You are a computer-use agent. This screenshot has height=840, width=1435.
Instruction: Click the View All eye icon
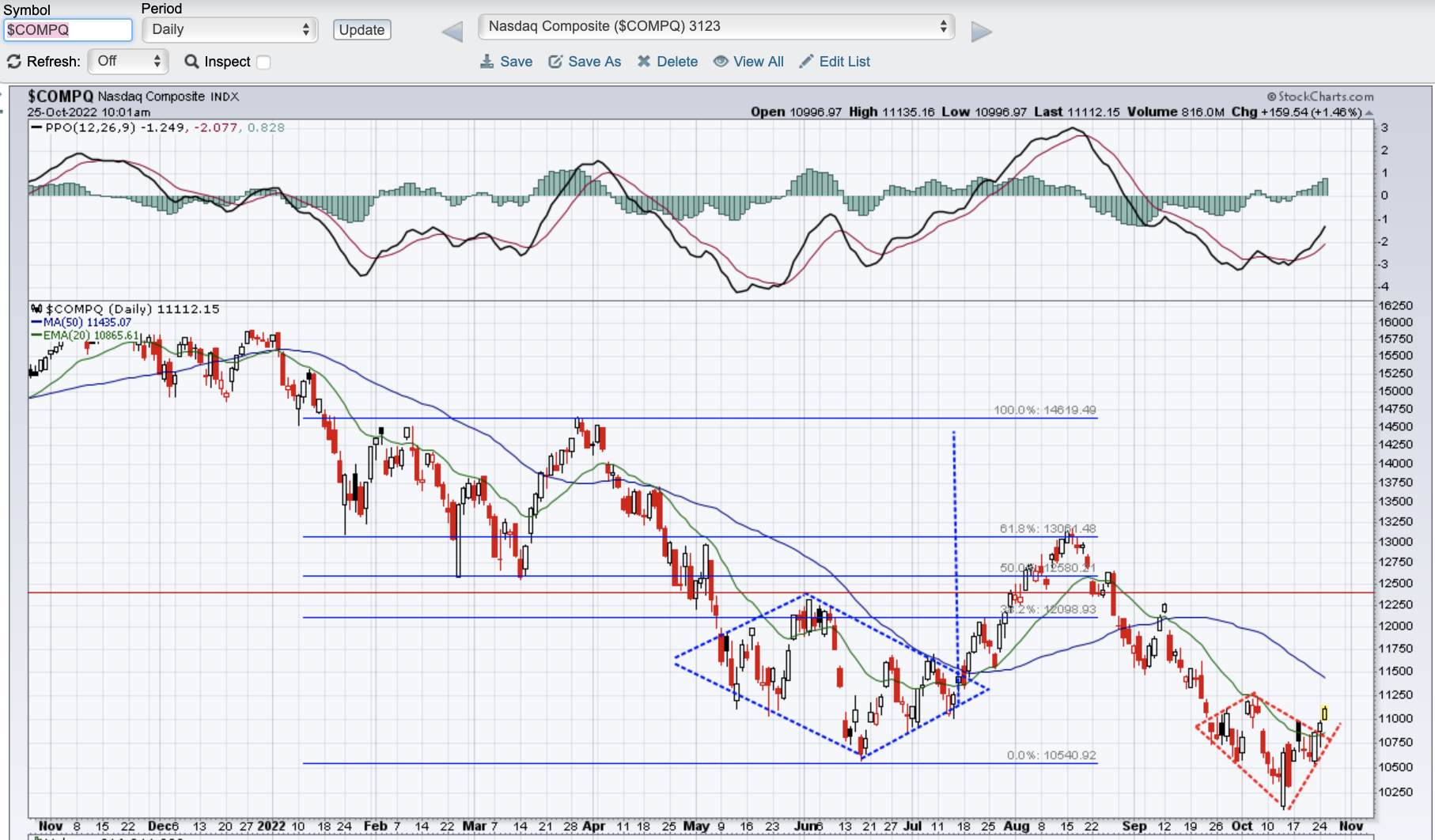[x=721, y=62]
